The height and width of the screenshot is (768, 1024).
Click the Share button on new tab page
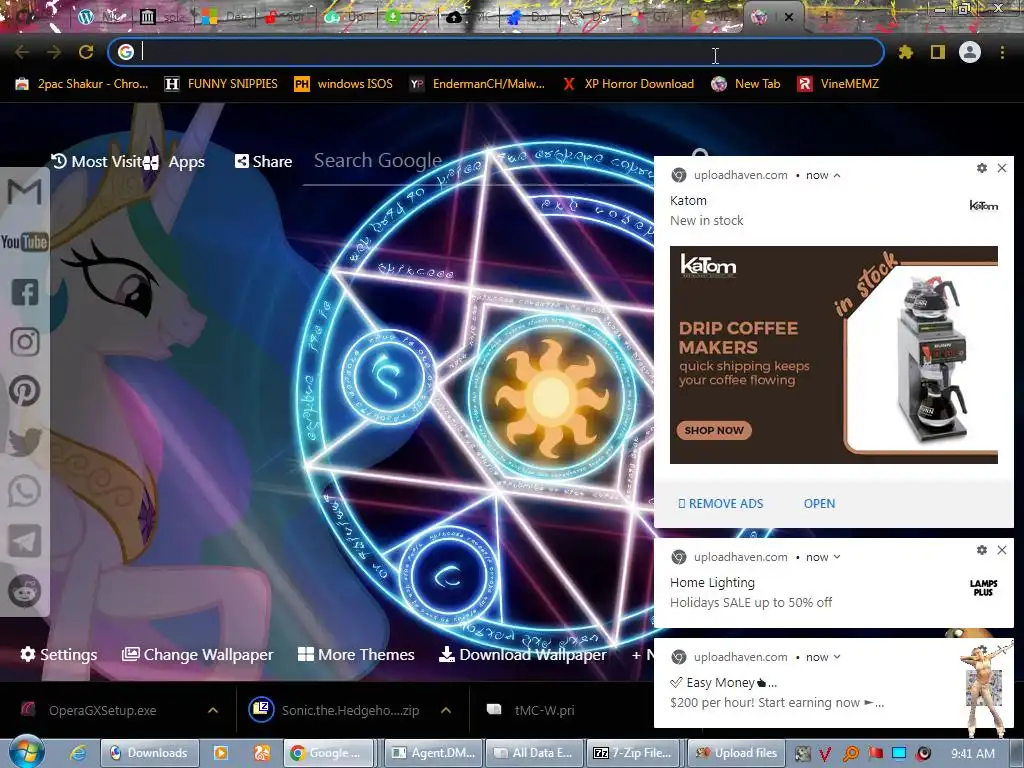tap(263, 161)
